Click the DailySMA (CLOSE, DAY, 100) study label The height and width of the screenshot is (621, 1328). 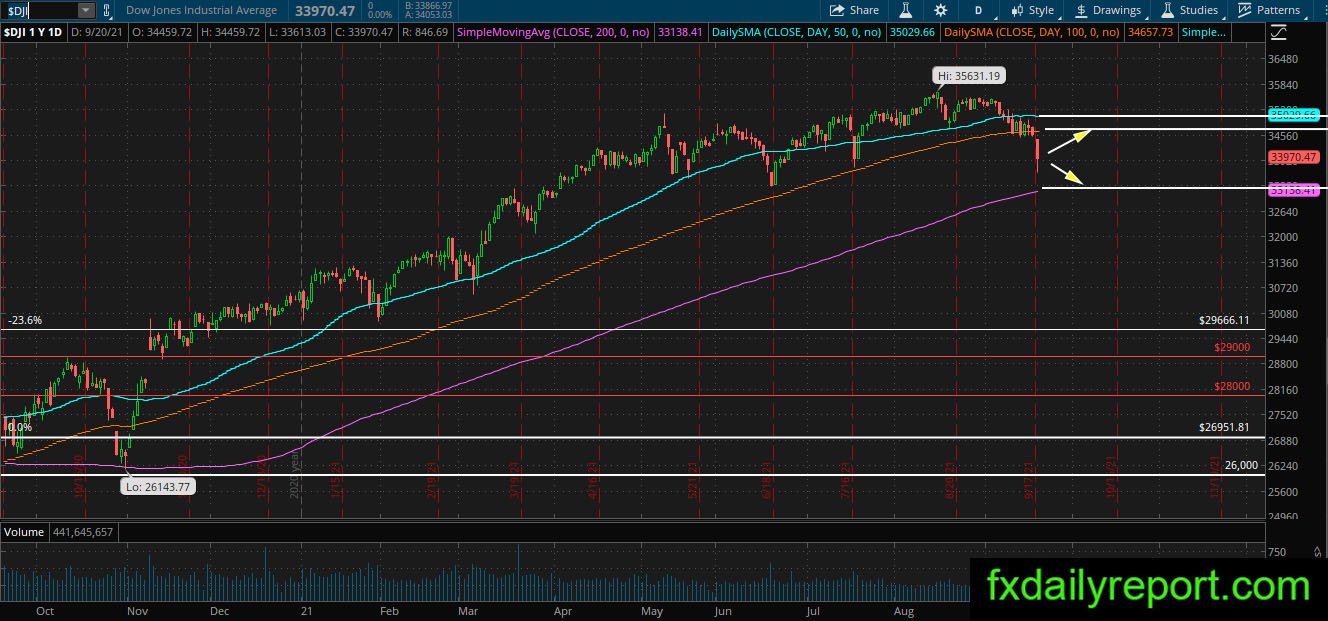coord(1032,33)
